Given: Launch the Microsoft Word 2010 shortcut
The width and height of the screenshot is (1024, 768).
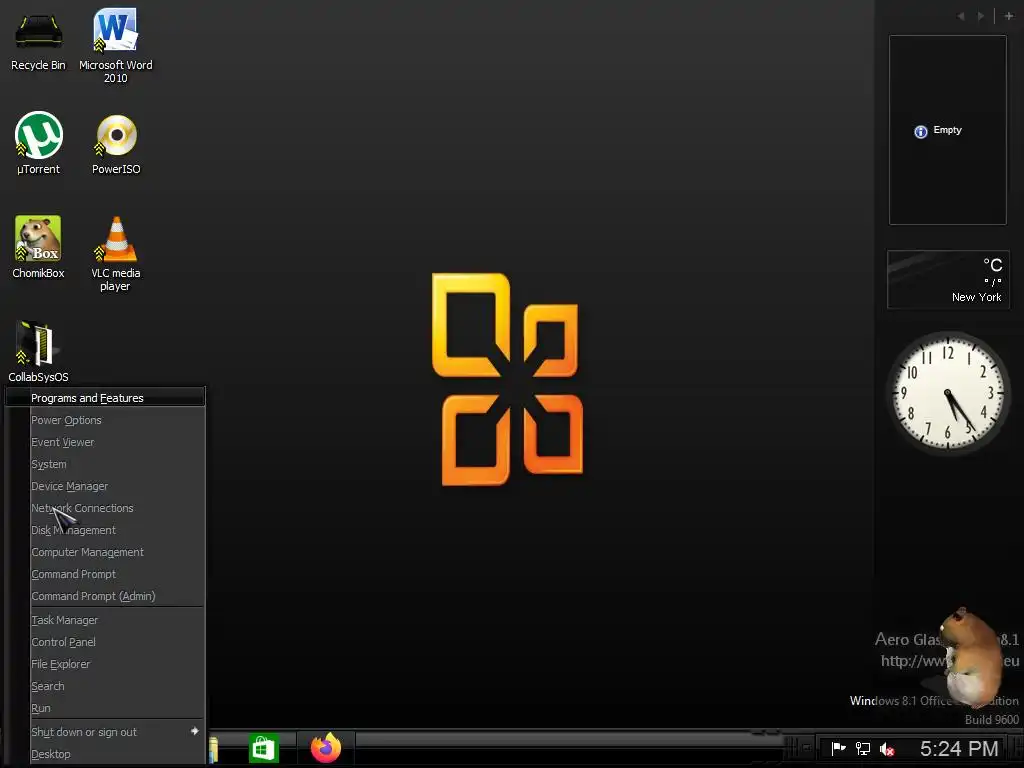Looking at the screenshot, I should (x=116, y=44).
